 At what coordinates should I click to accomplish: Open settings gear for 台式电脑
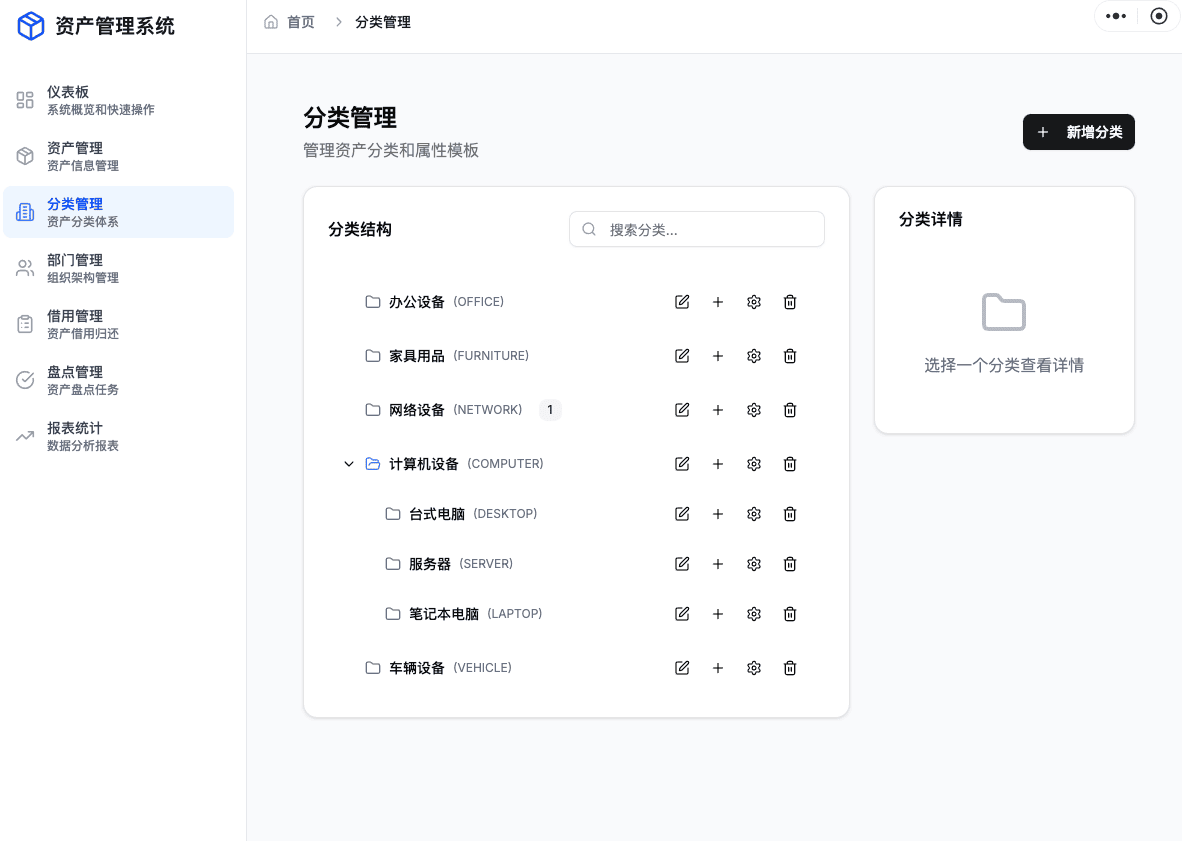click(754, 514)
